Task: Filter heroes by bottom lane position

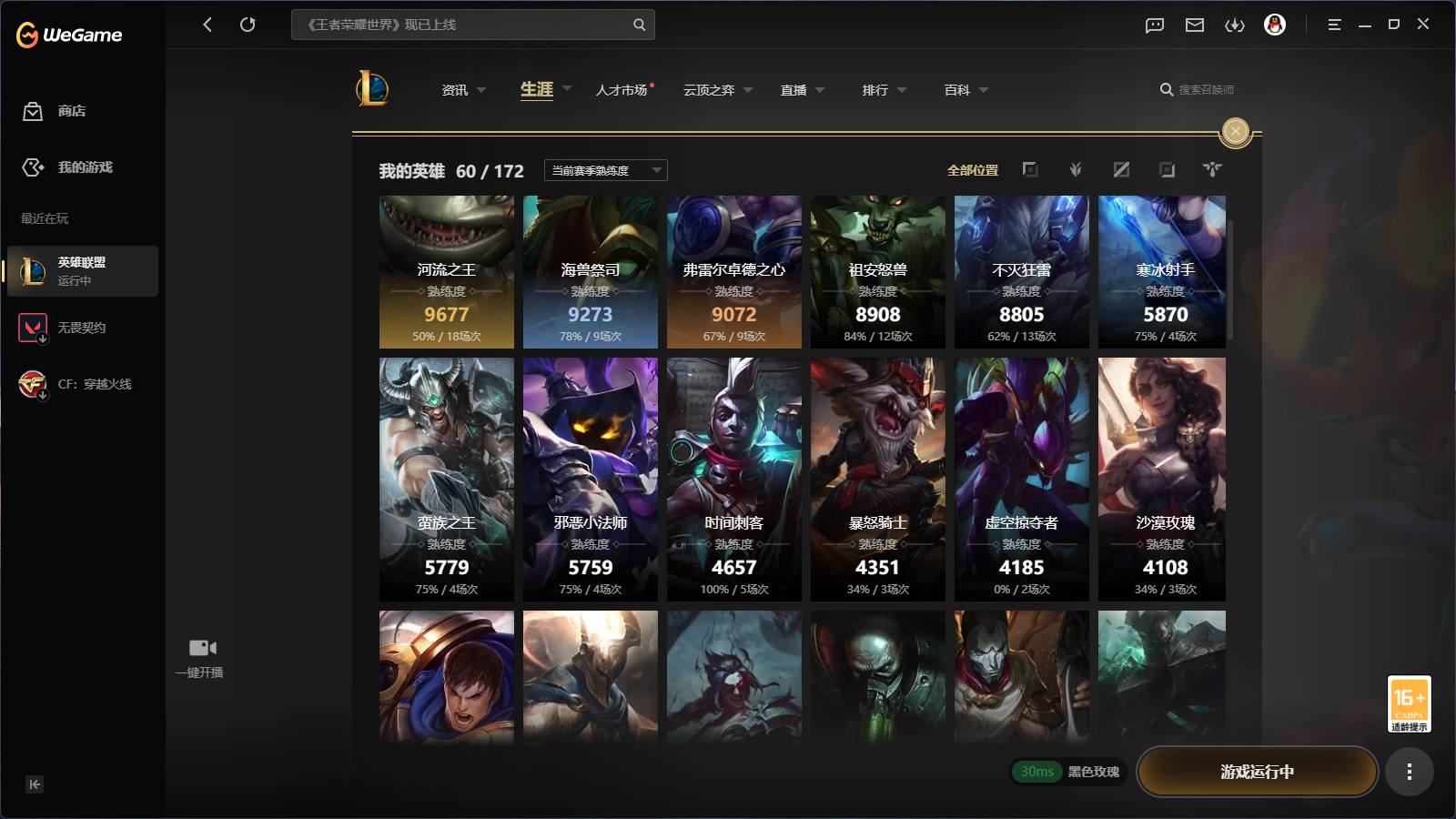Action: point(1167,170)
